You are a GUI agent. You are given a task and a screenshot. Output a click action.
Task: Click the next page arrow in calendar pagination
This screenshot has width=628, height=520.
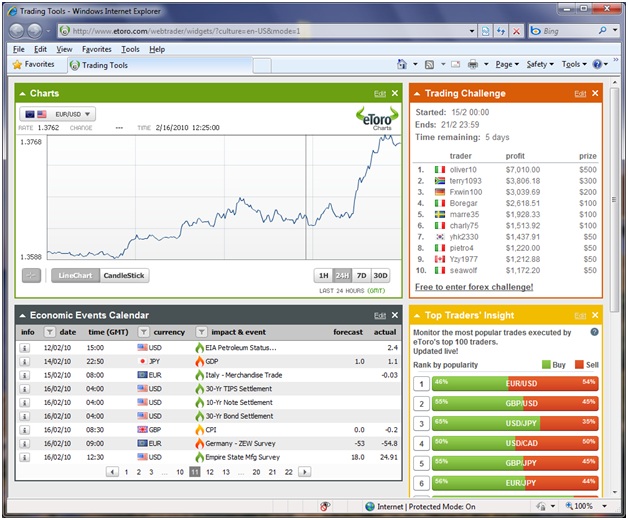point(305,472)
